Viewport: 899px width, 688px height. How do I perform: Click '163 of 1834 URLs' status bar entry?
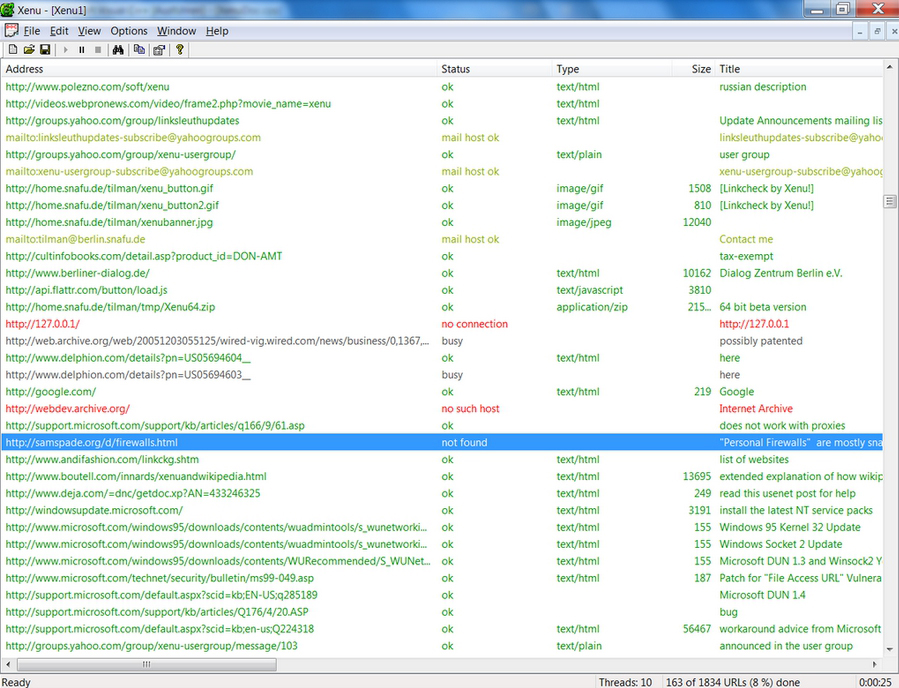[733, 682]
